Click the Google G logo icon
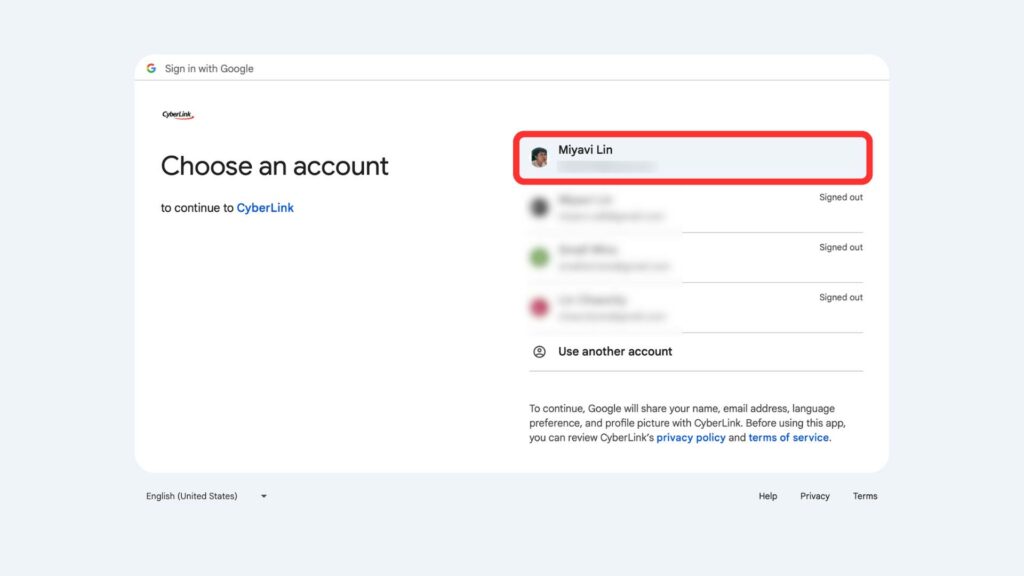Screen dimensions: 1024x576 [152, 68]
